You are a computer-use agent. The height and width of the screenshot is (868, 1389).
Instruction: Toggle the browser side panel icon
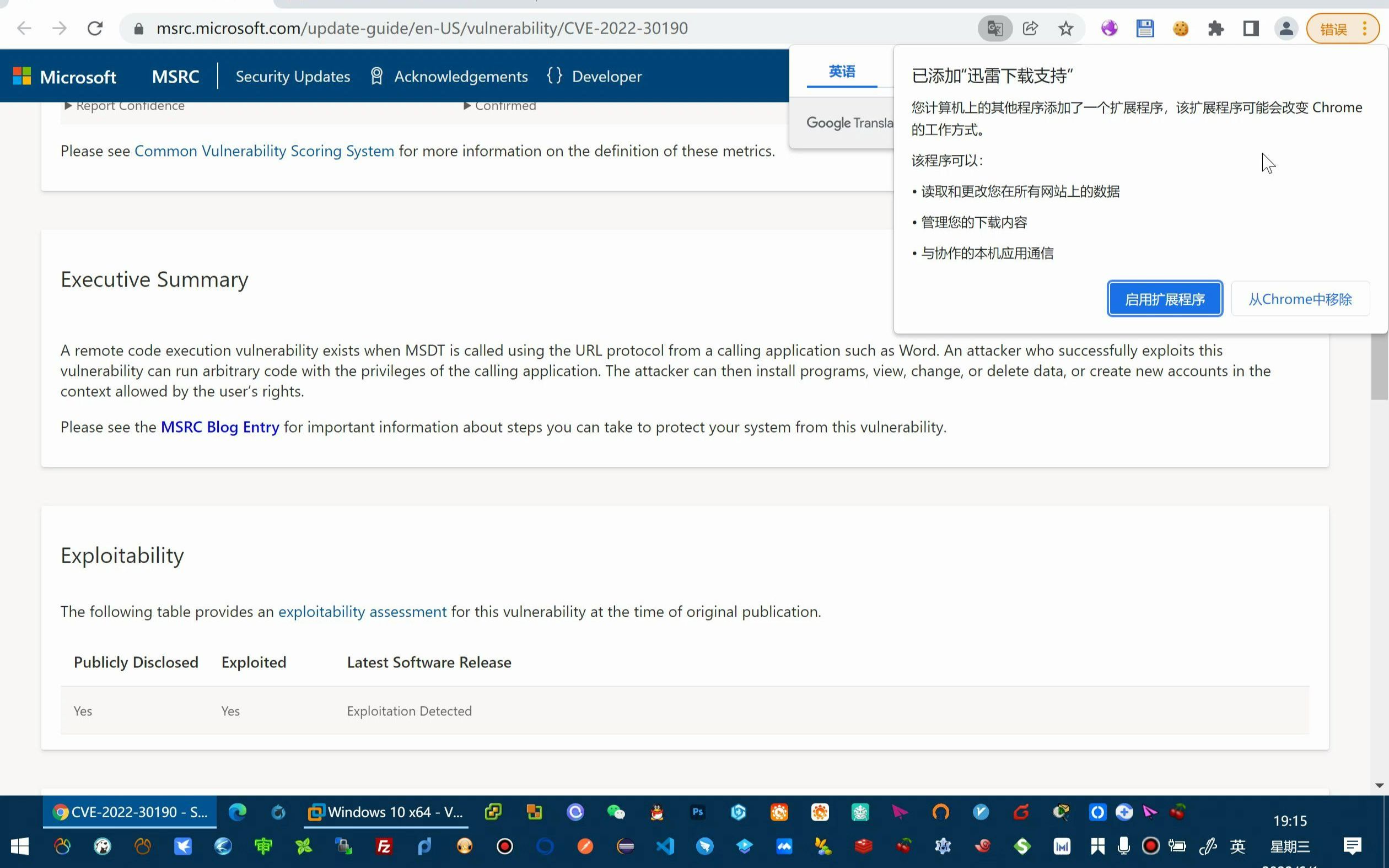(1251, 28)
